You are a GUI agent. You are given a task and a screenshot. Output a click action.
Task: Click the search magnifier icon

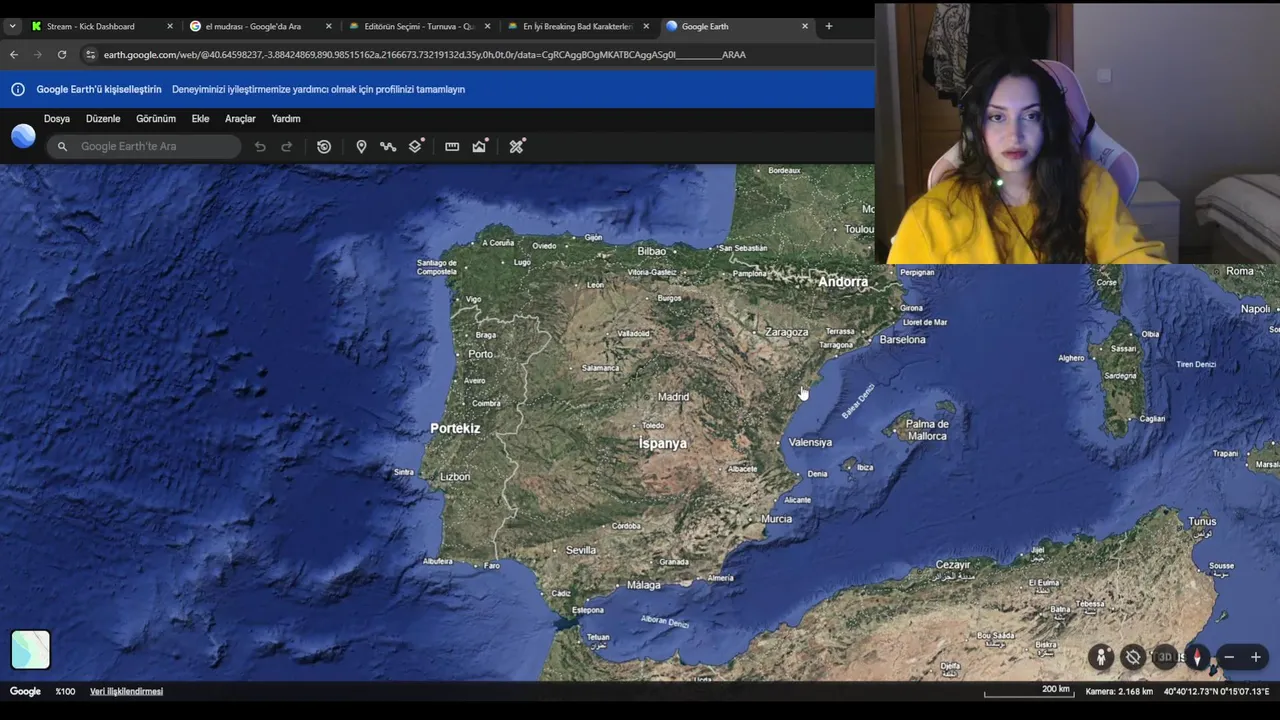[x=62, y=146]
